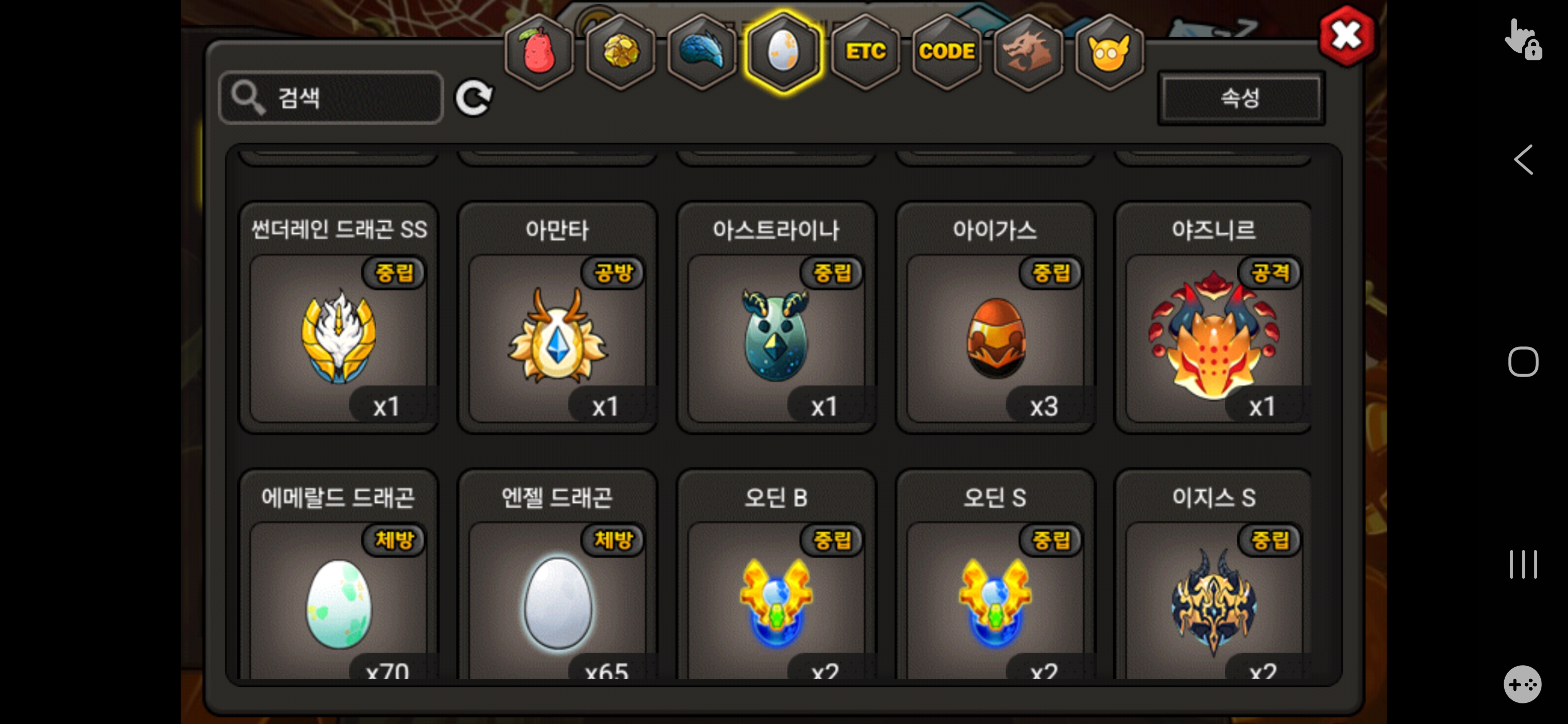Image resolution: width=1568 pixels, height=724 pixels.
Task: Switch to the blue dragon claw tab
Action: click(702, 52)
